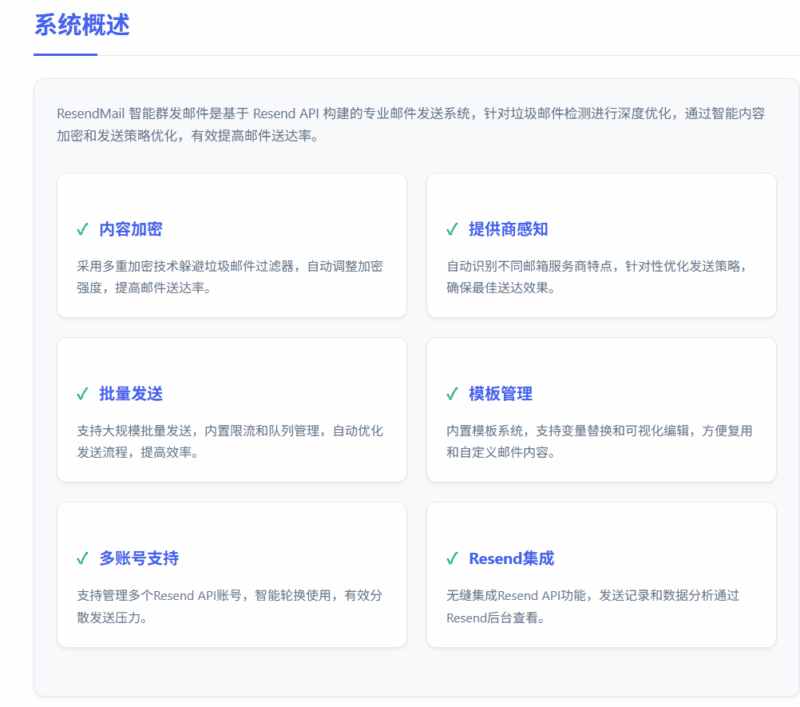Viewport: 800px width, 707px height.
Task: Click the checkmark icon beside 内容加密
Action: [83, 229]
